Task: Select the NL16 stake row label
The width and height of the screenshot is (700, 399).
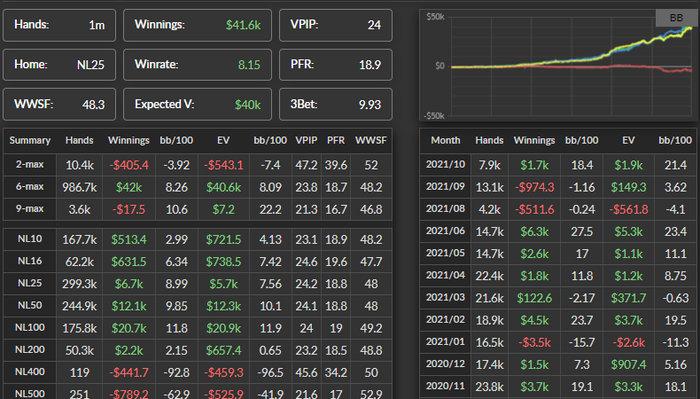Action: [30, 261]
